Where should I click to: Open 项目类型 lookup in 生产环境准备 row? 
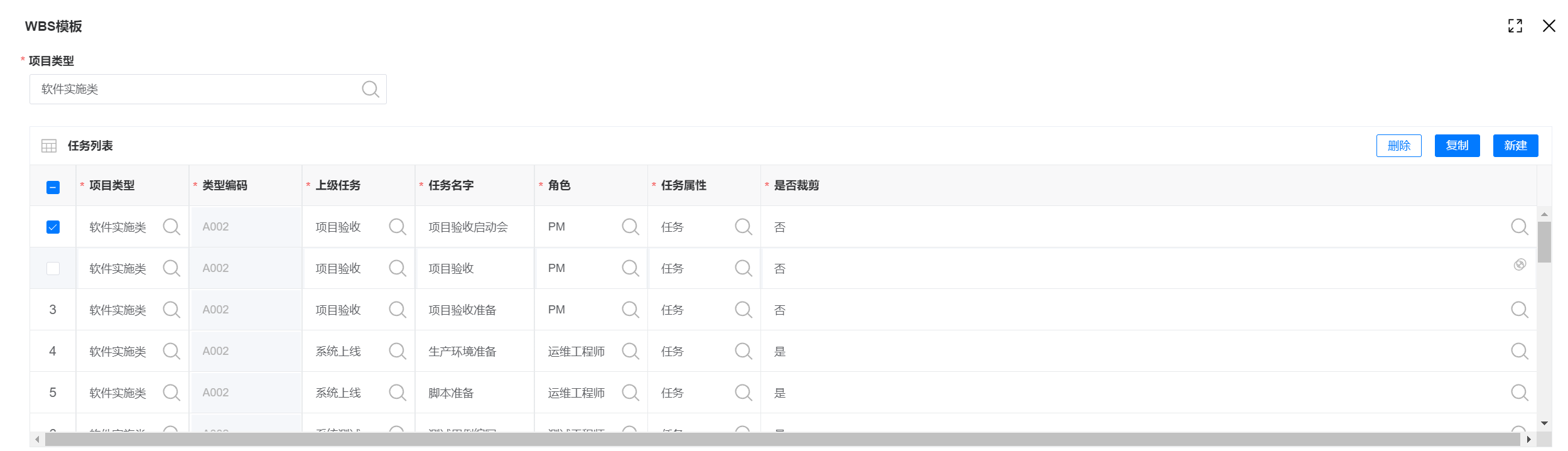pyautogui.click(x=171, y=351)
